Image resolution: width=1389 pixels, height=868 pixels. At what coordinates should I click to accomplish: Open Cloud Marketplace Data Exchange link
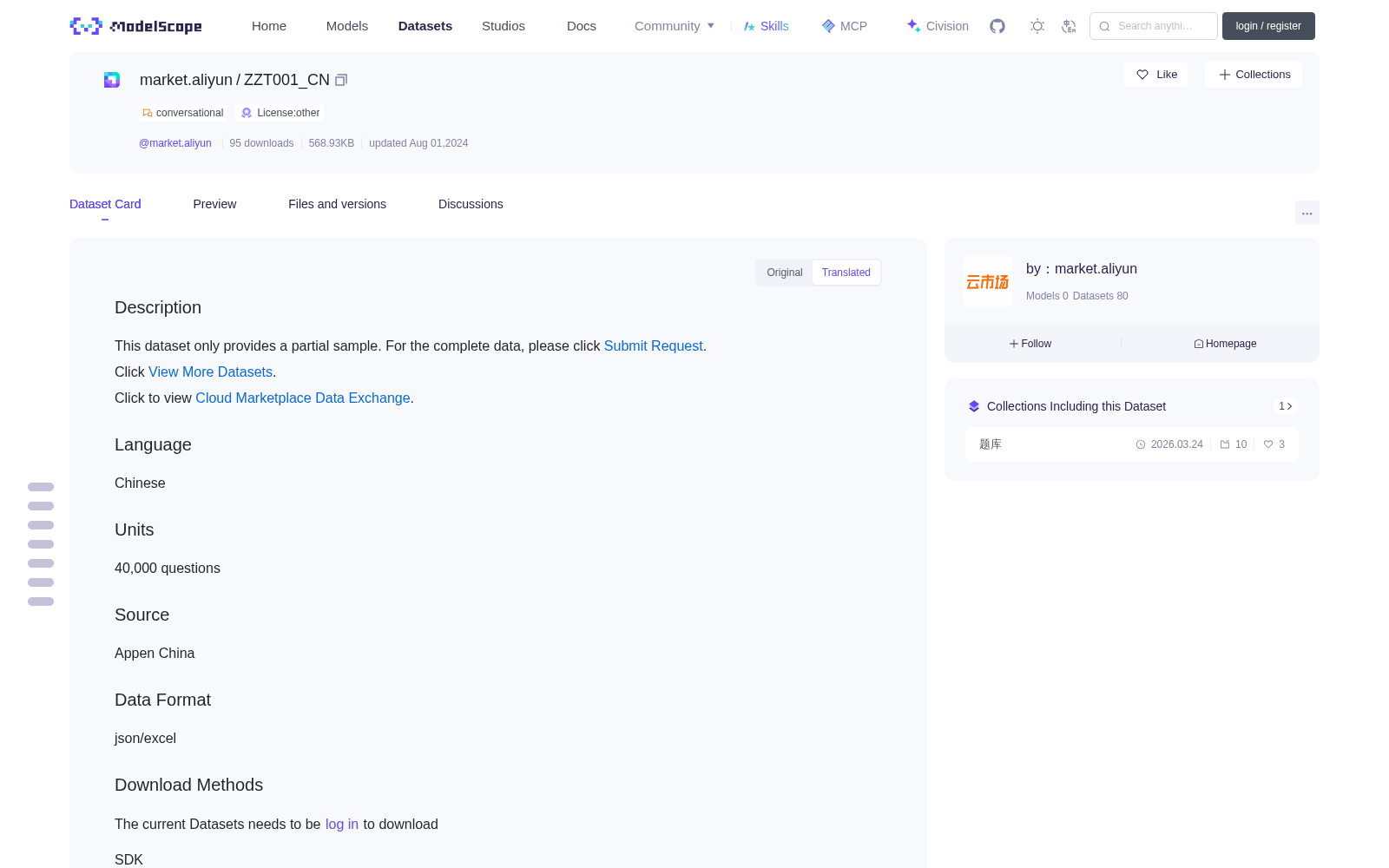tap(303, 398)
